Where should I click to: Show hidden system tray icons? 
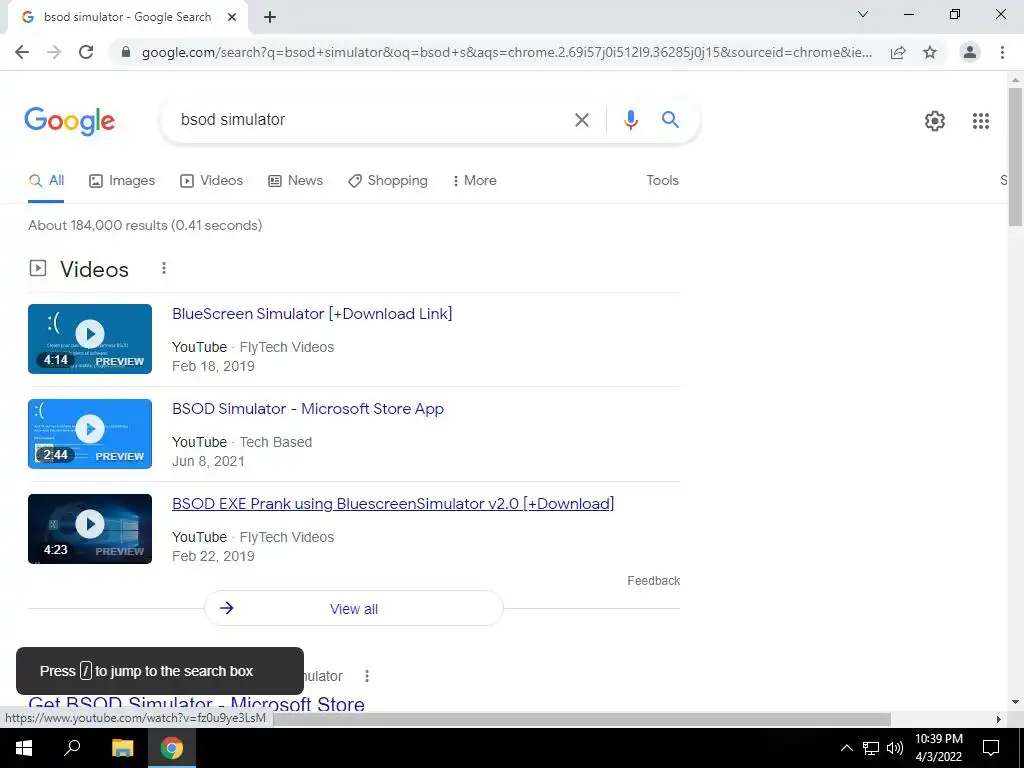tap(846, 748)
